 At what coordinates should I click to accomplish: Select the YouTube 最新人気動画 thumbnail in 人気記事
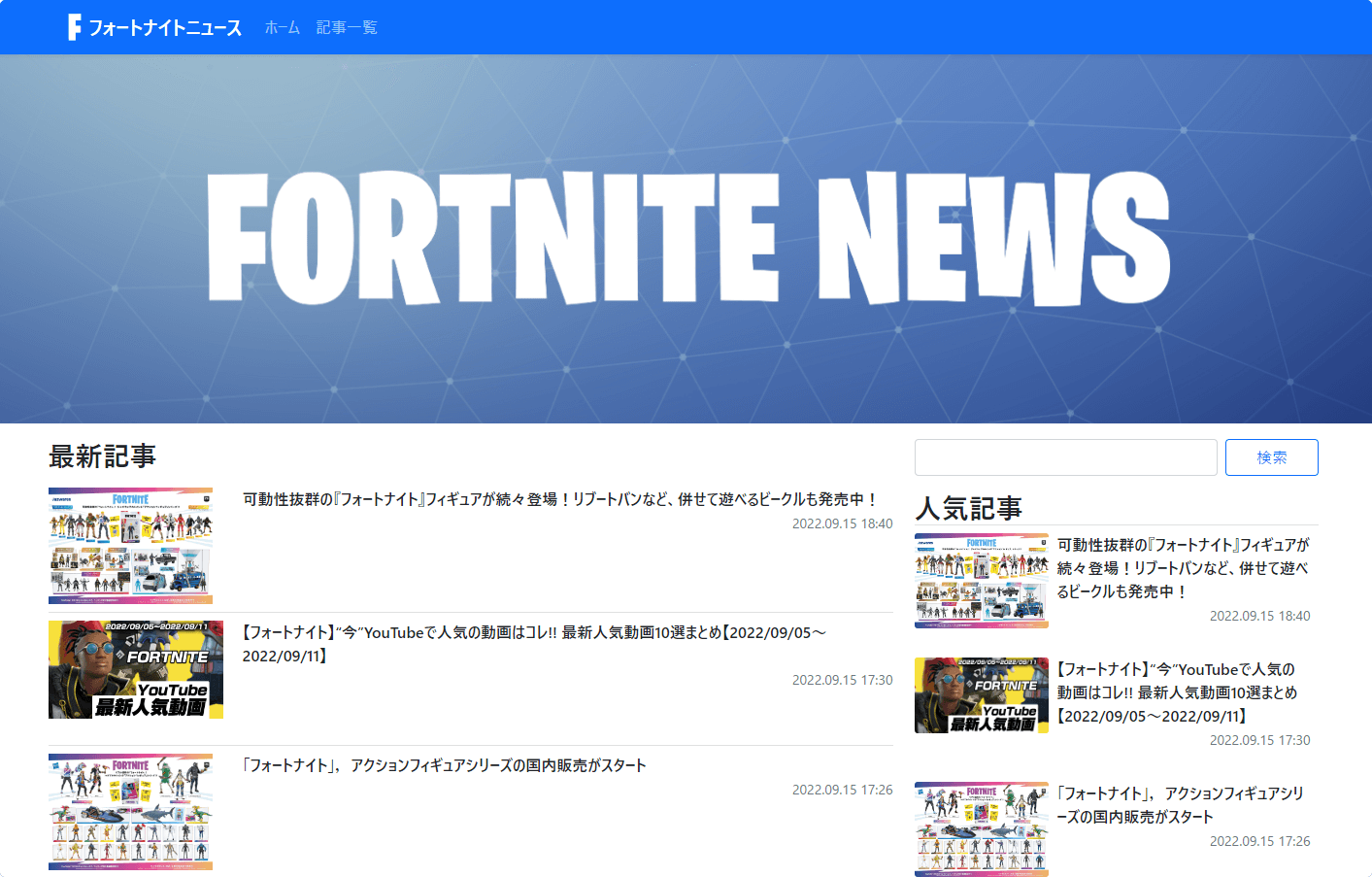click(981, 695)
